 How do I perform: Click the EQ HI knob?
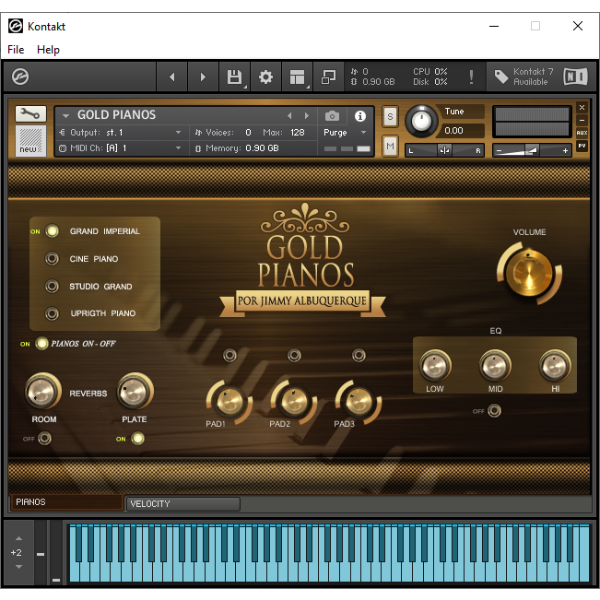tap(555, 366)
